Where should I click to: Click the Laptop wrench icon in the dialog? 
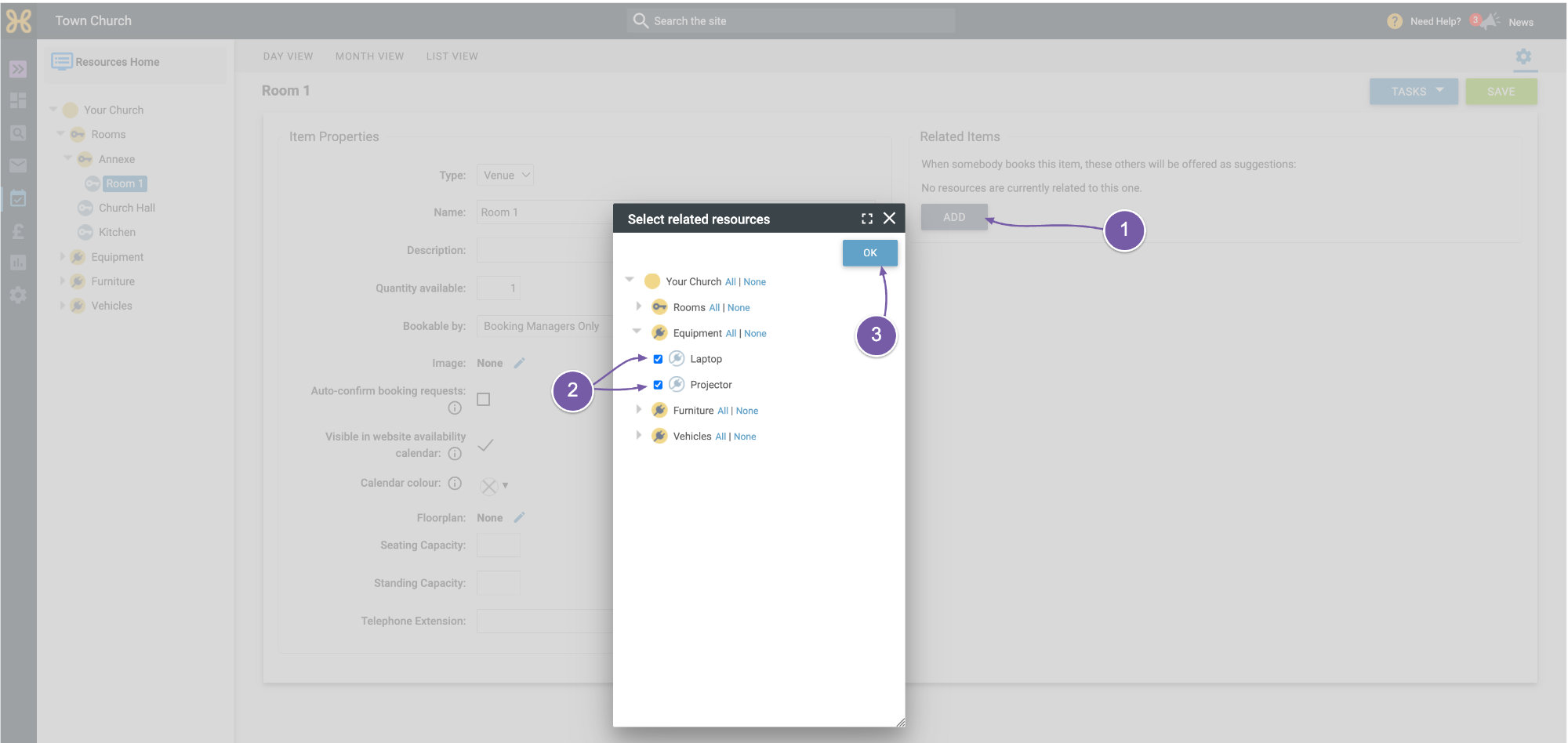pos(677,359)
